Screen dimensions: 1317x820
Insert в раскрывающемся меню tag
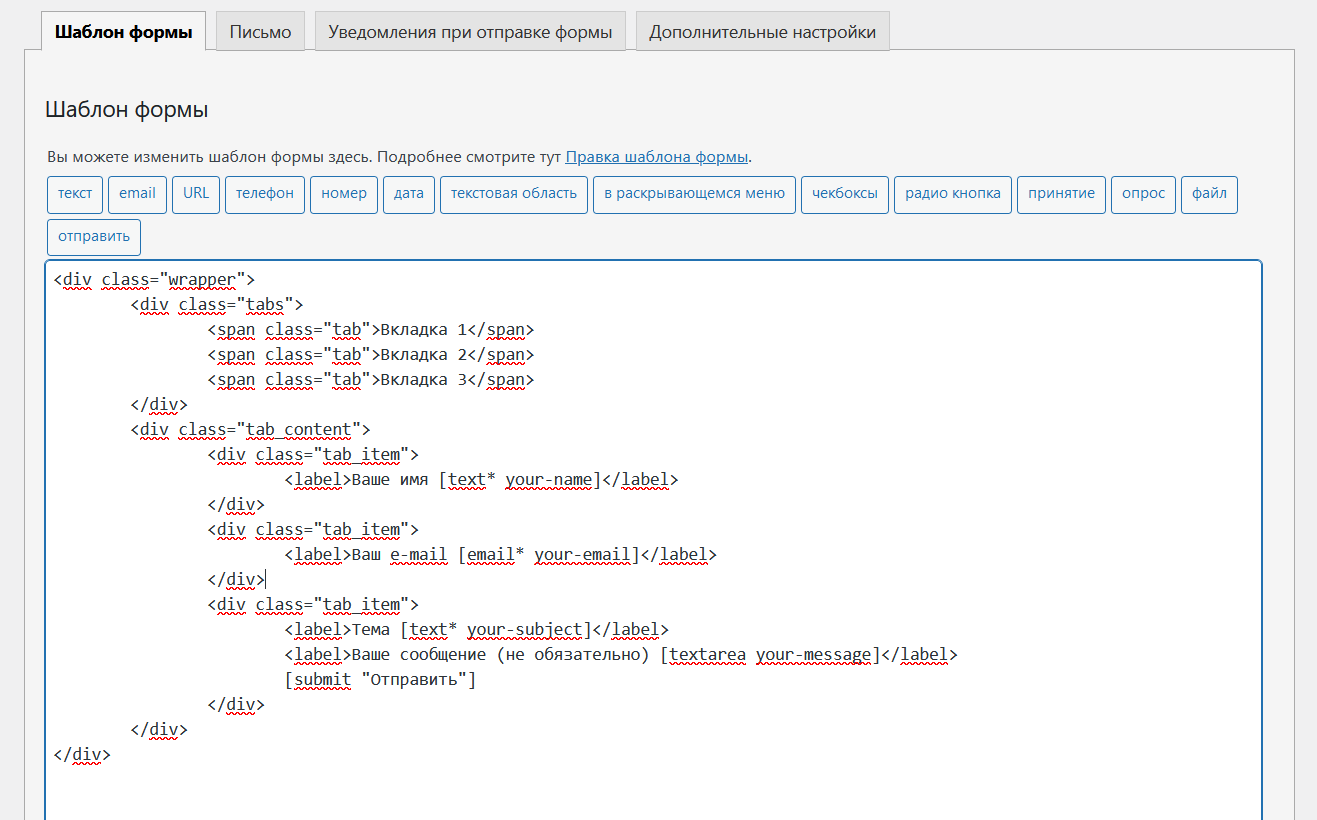694,194
